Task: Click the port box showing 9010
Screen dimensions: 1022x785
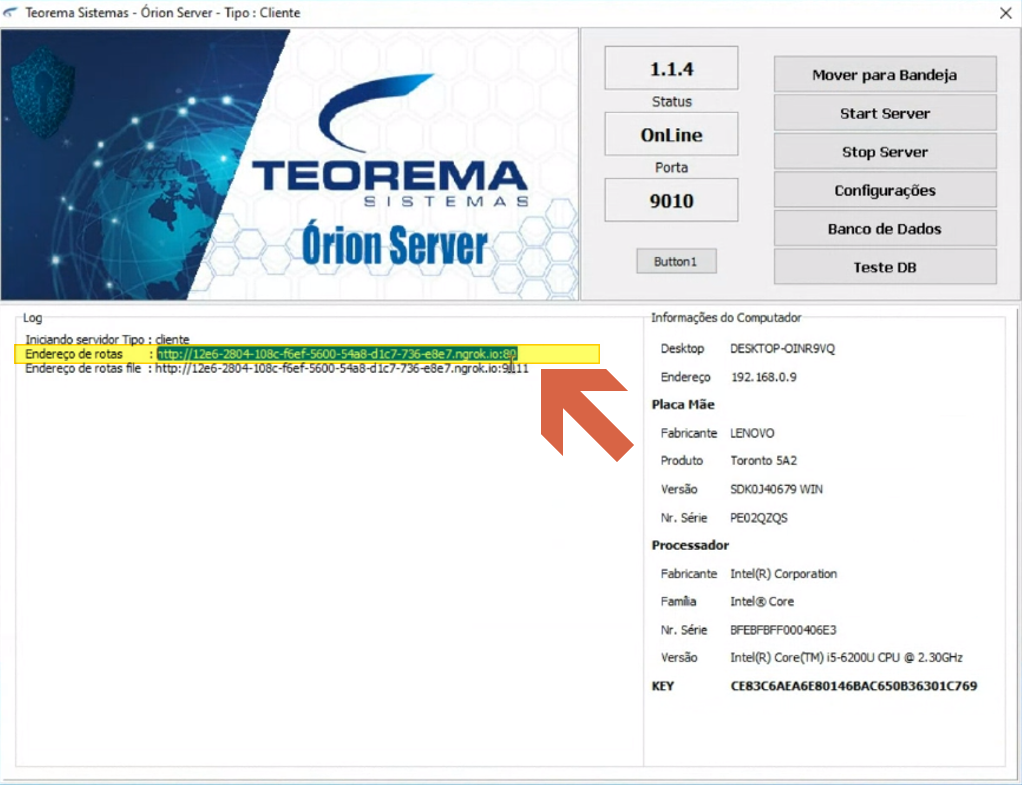Action: [x=671, y=200]
